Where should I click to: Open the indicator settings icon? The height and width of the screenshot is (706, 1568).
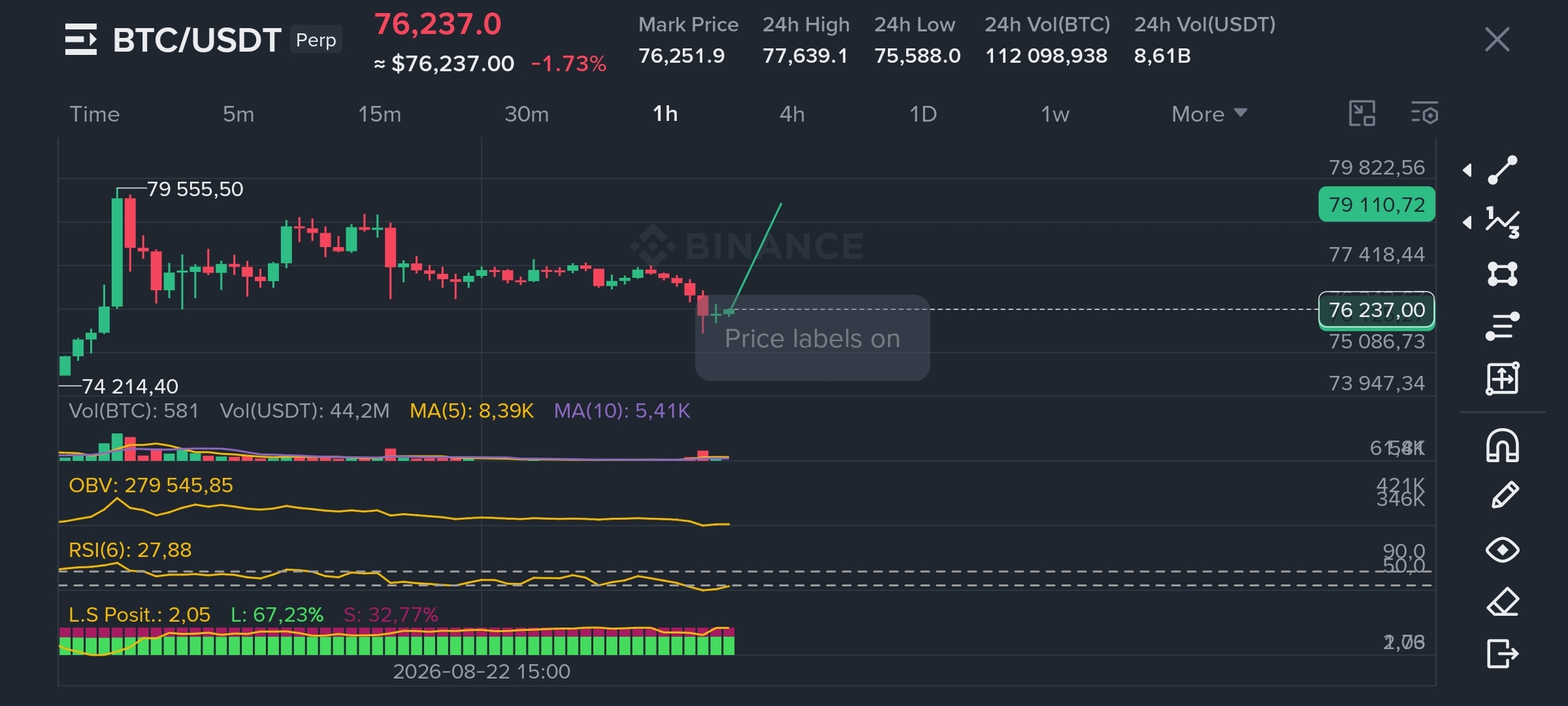(1424, 114)
